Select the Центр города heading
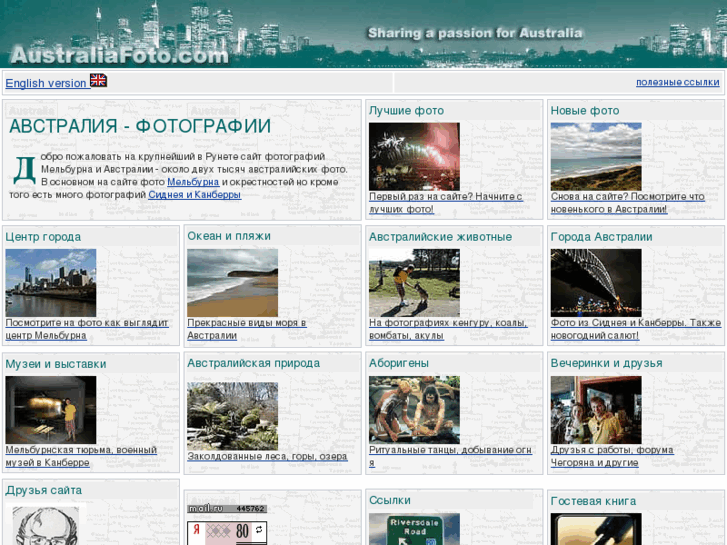 tap(43, 237)
